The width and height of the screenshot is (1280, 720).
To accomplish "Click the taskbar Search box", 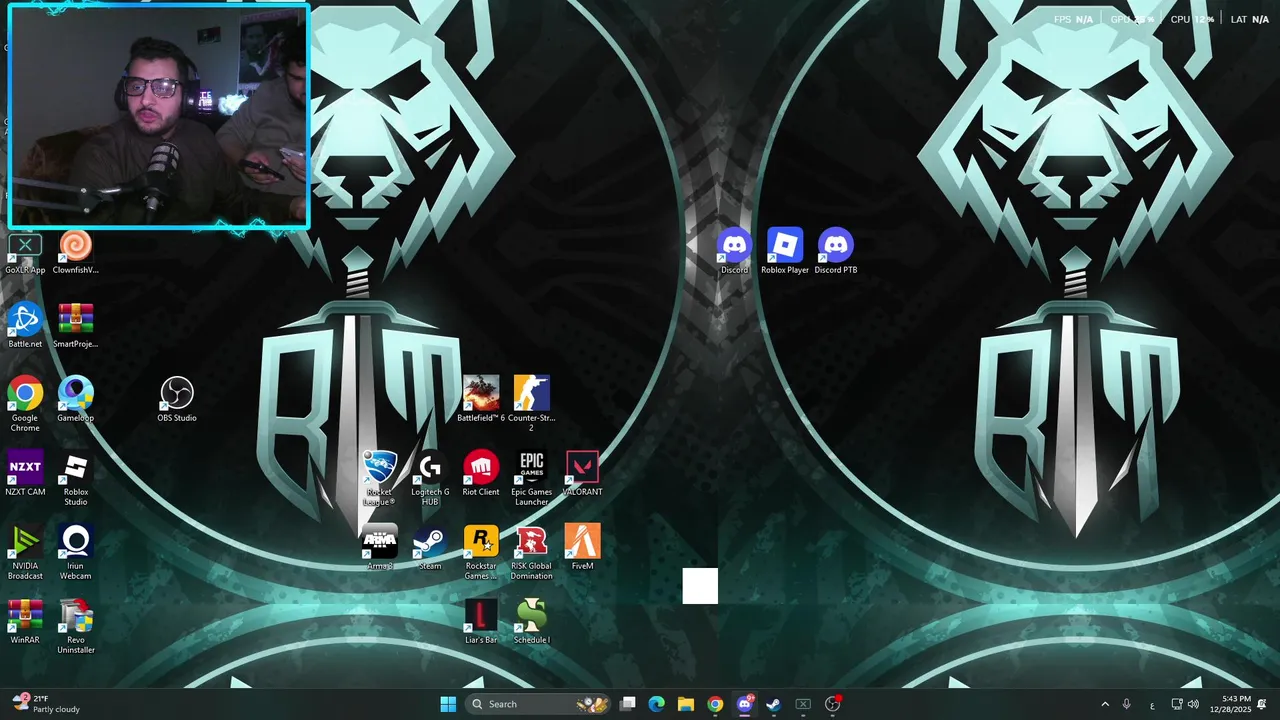I will tap(538, 704).
